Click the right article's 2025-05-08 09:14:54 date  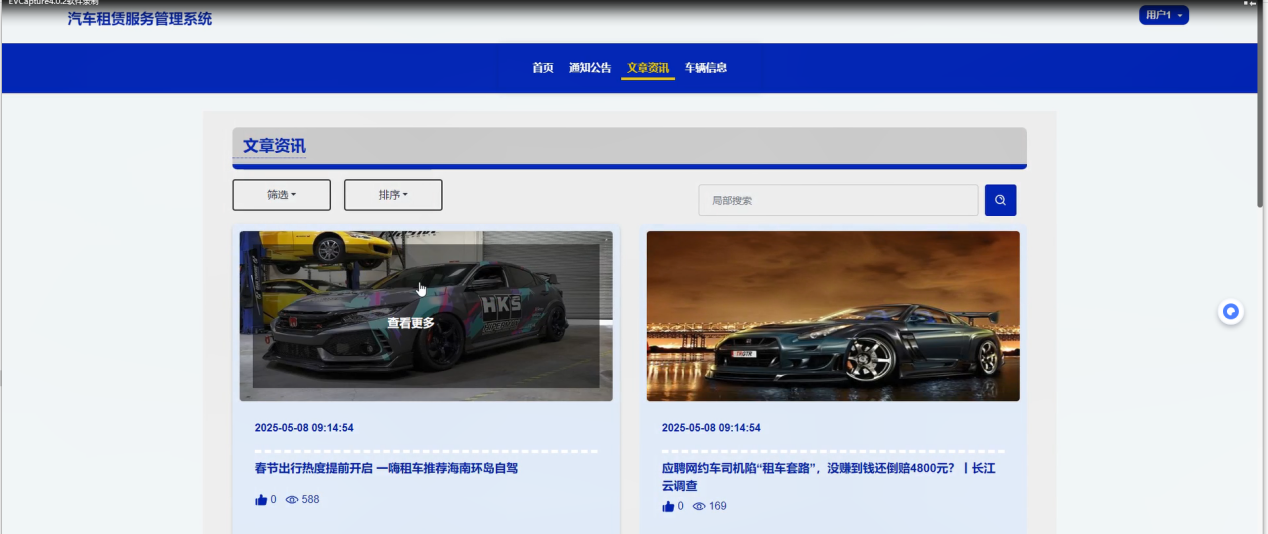[711, 428]
